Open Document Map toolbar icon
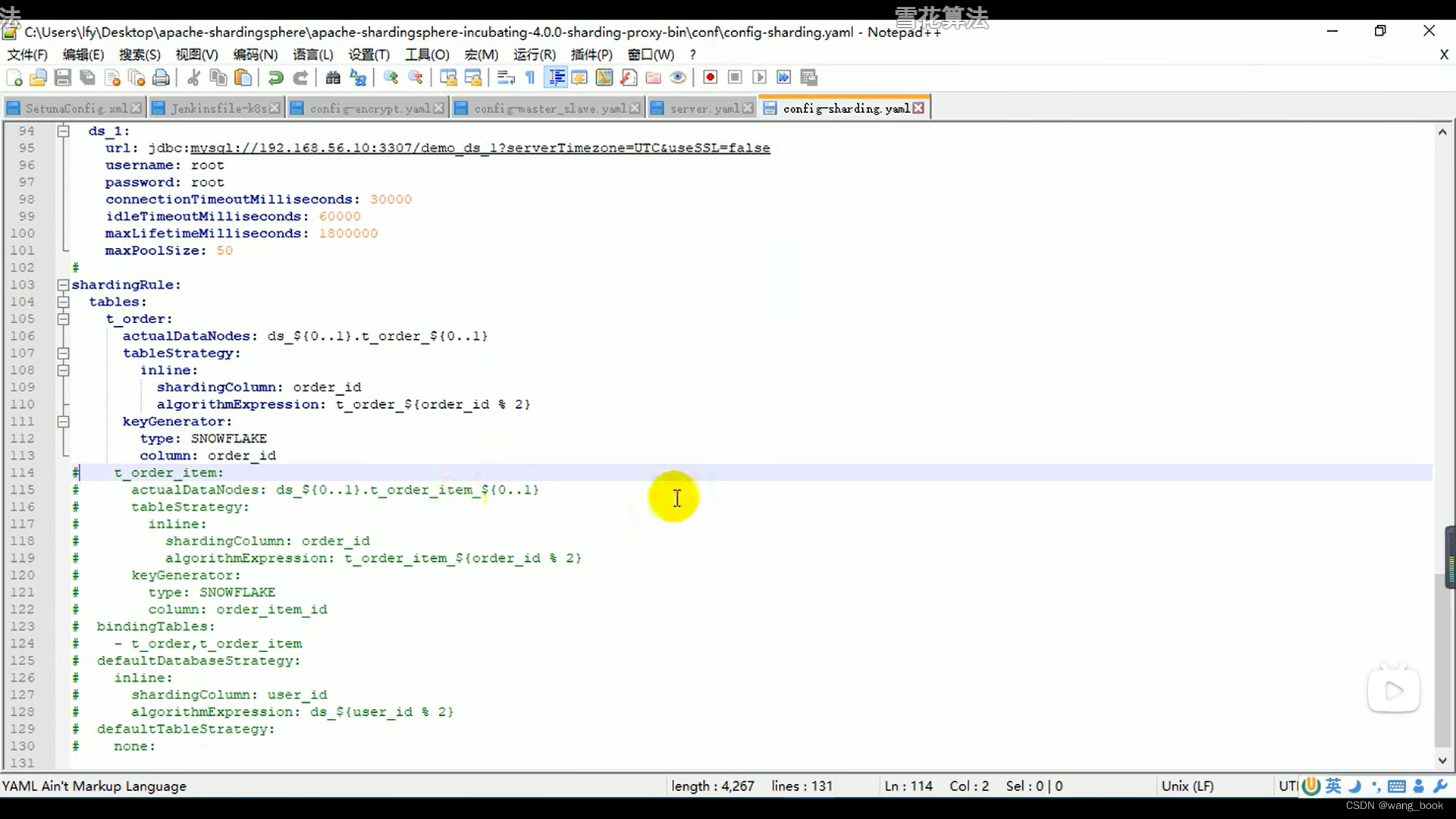 click(604, 77)
